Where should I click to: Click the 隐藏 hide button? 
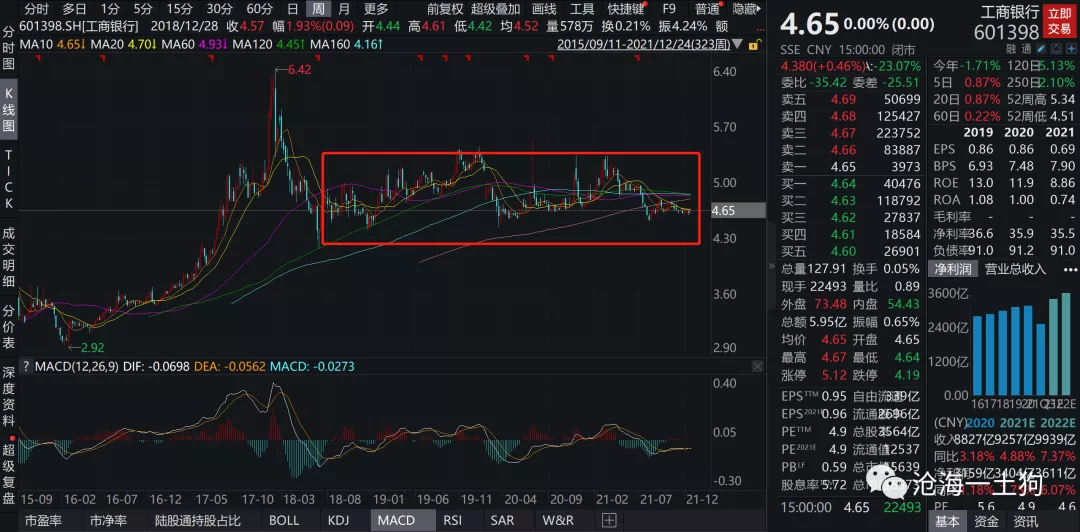[745, 9]
